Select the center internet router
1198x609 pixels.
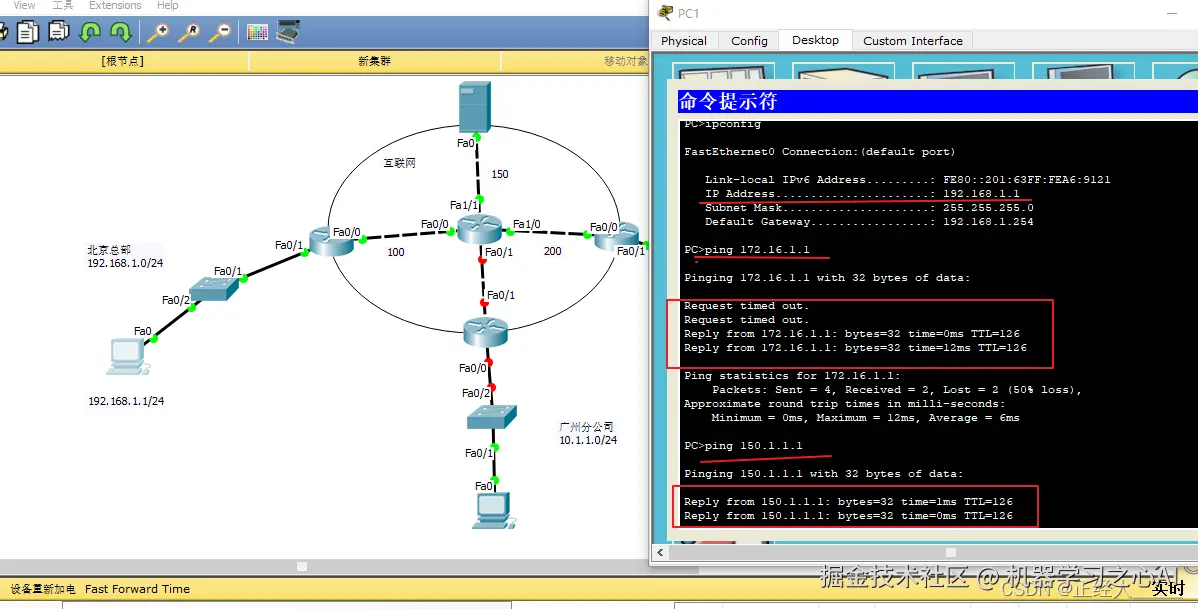pos(479,229)
